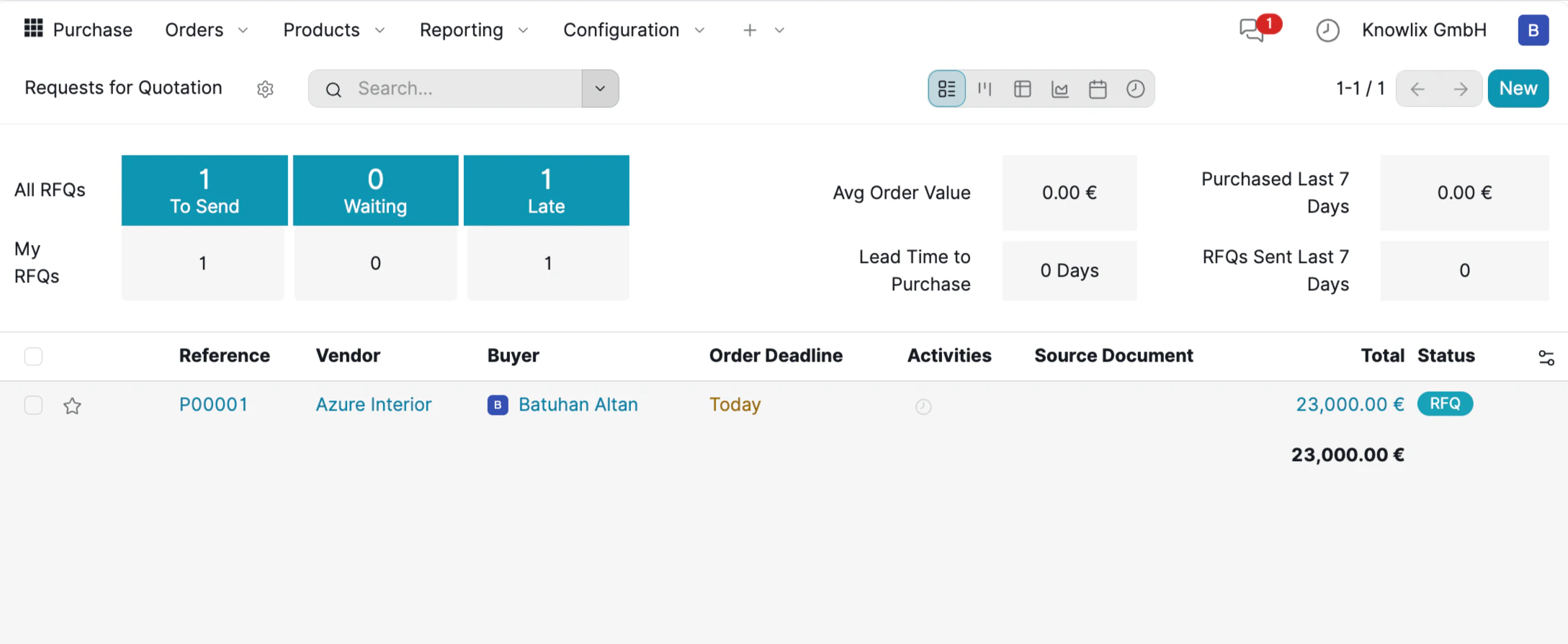Viewport: 1568px width, 644px height.
Task: Open the activities clock in the top bar
Action: (x=1327, y=30)
